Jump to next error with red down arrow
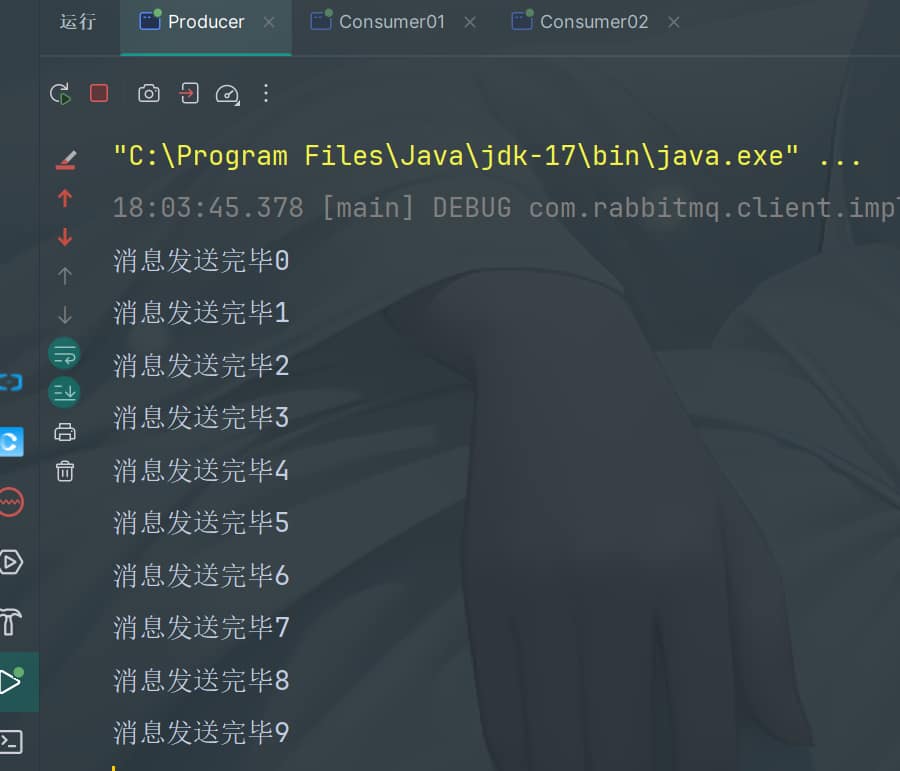The width and height of the screenshot is (900, 771). [65, 237]
